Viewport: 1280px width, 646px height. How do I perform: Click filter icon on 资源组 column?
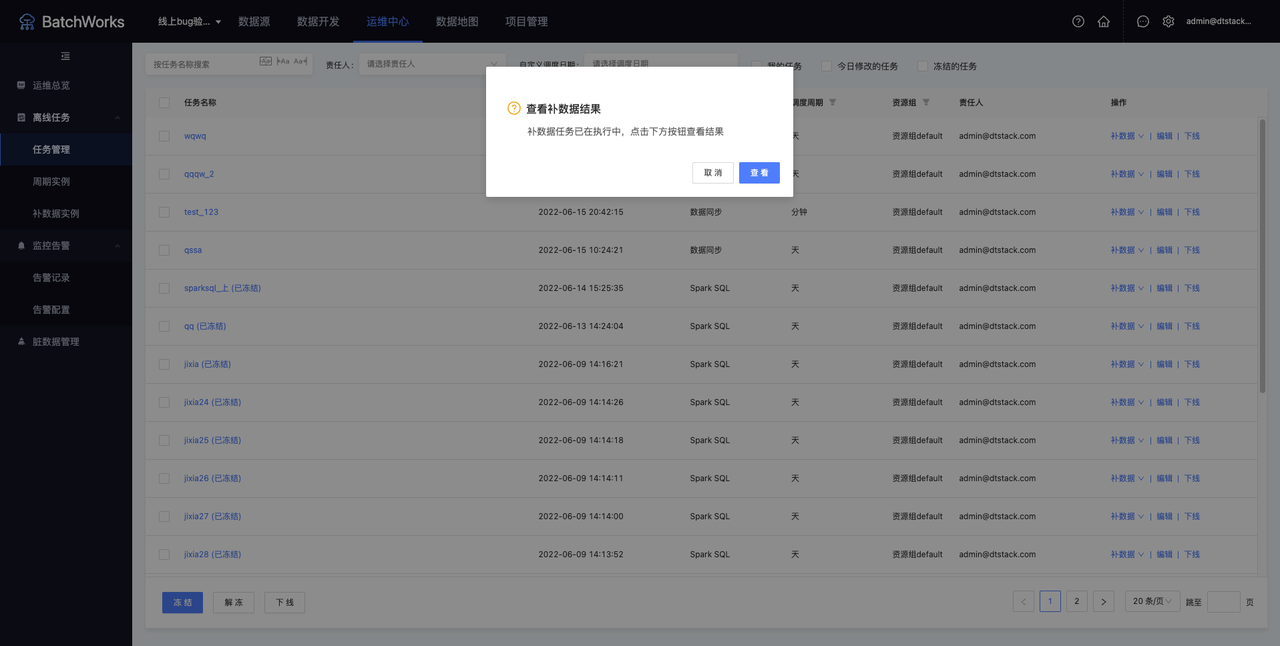926,103
